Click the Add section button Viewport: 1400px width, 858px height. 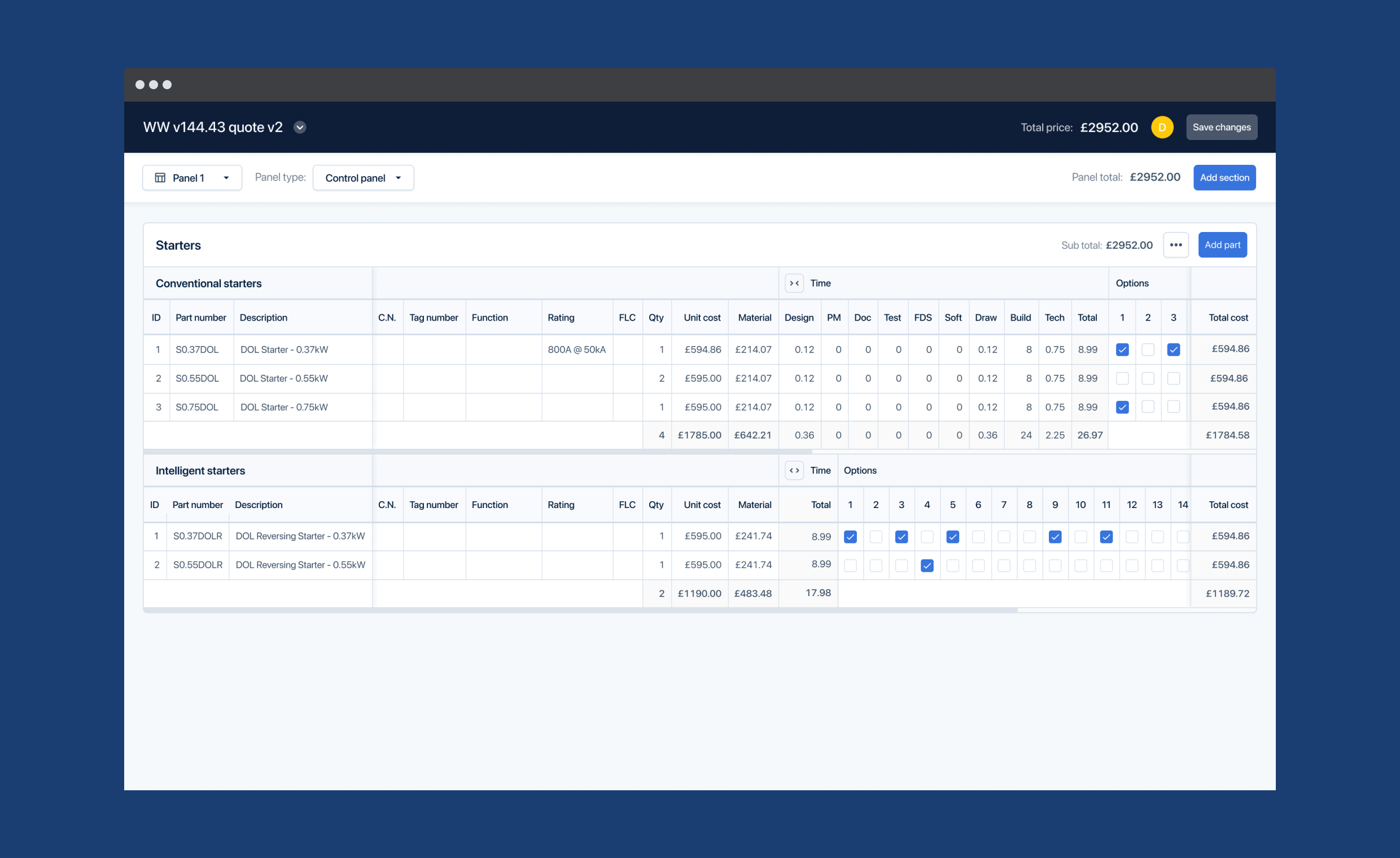tap(1224, 178)
